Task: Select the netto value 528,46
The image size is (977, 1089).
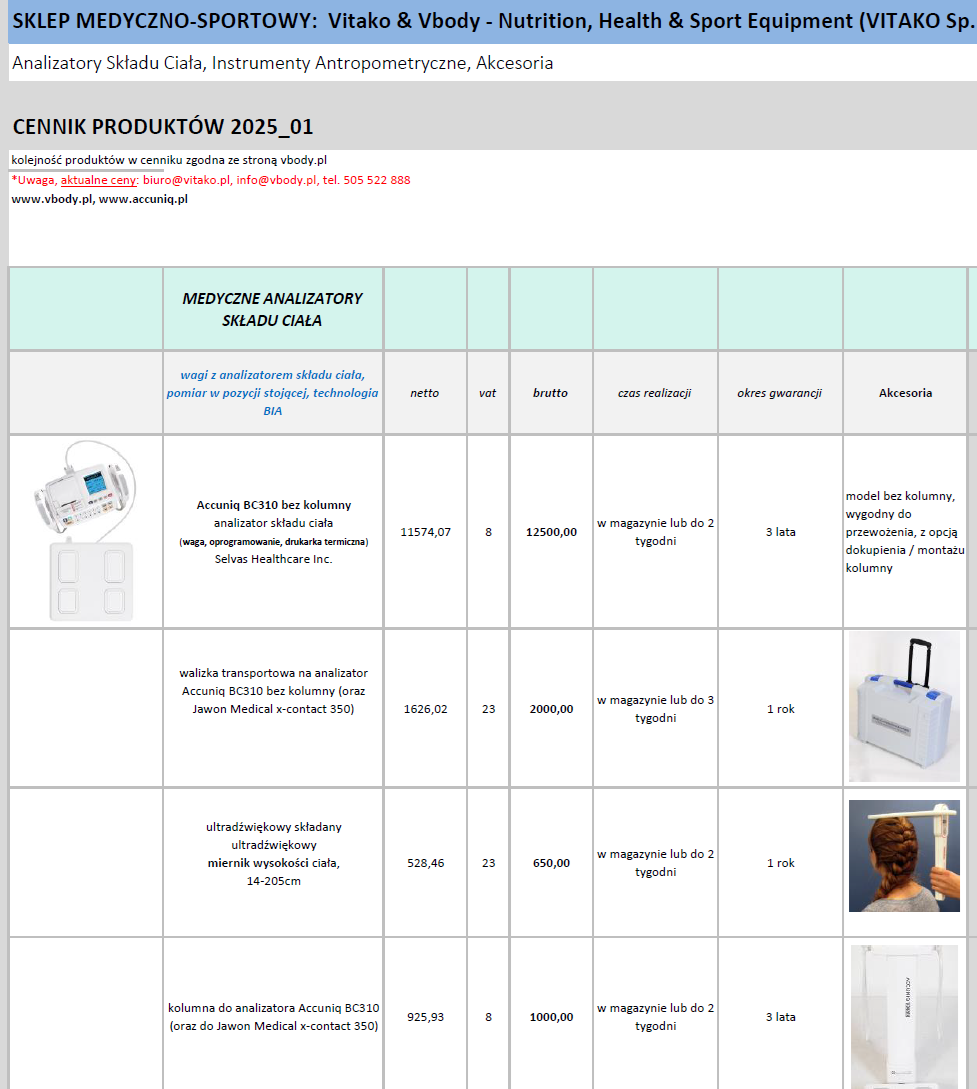Action: 425,863
